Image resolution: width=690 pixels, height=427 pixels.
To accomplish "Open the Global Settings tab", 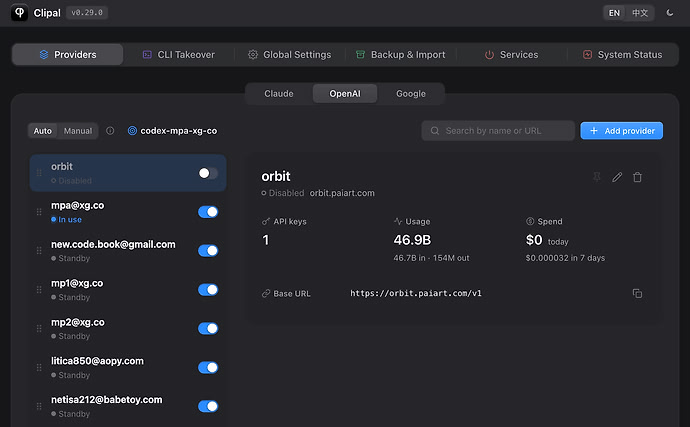I will click(290, 55).
